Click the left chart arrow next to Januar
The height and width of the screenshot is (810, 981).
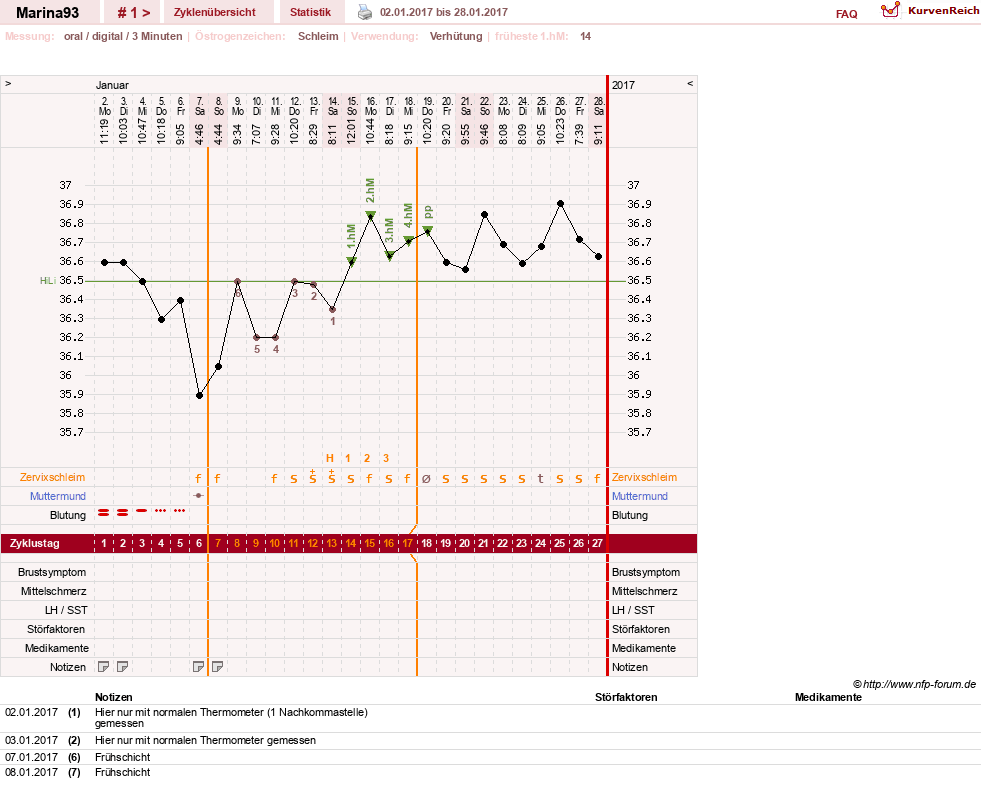click(x=8, y=83)
